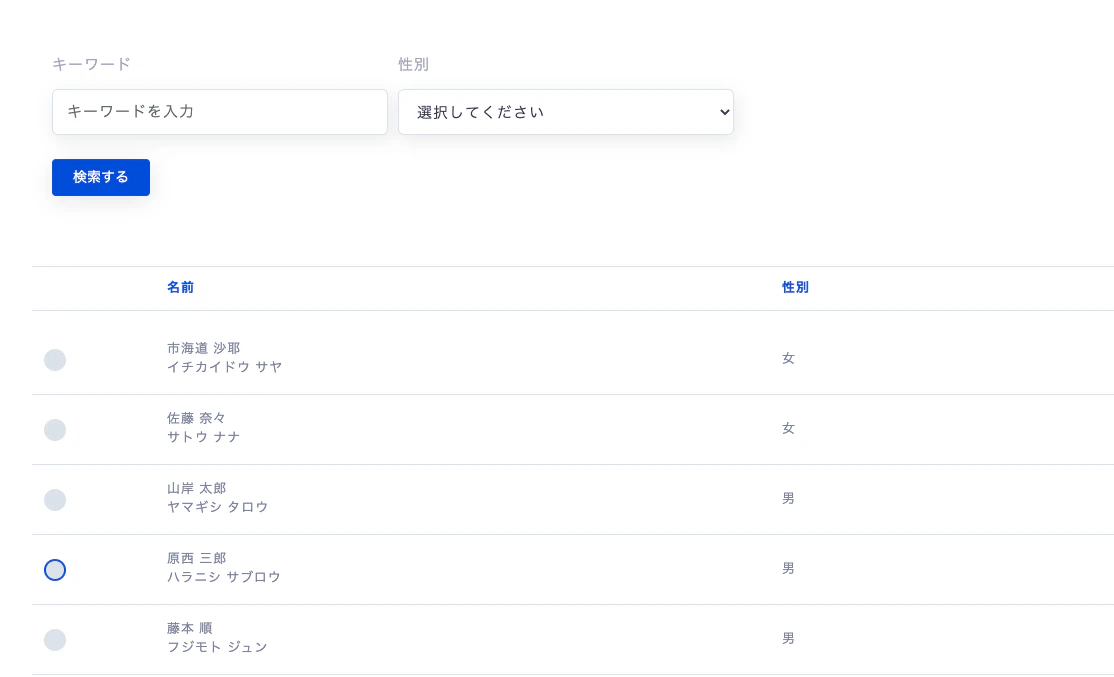
Task: Click the reading イチカイドウ サヤ
Action: click(x=225, y=367)
